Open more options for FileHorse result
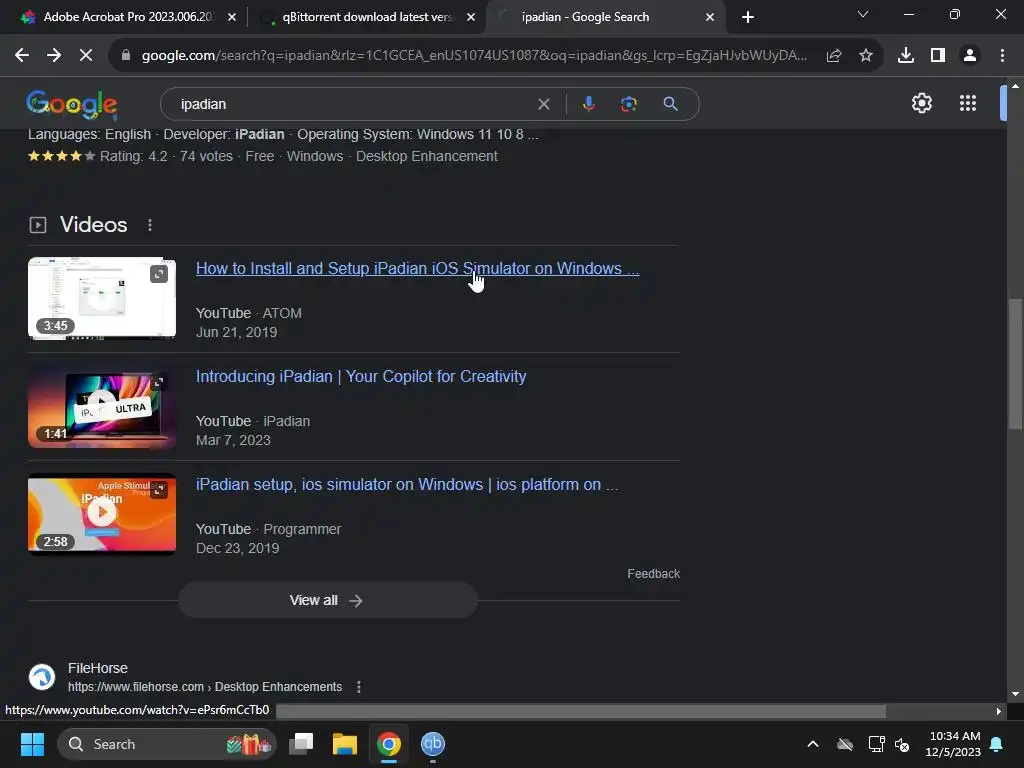 coord(359,686)
